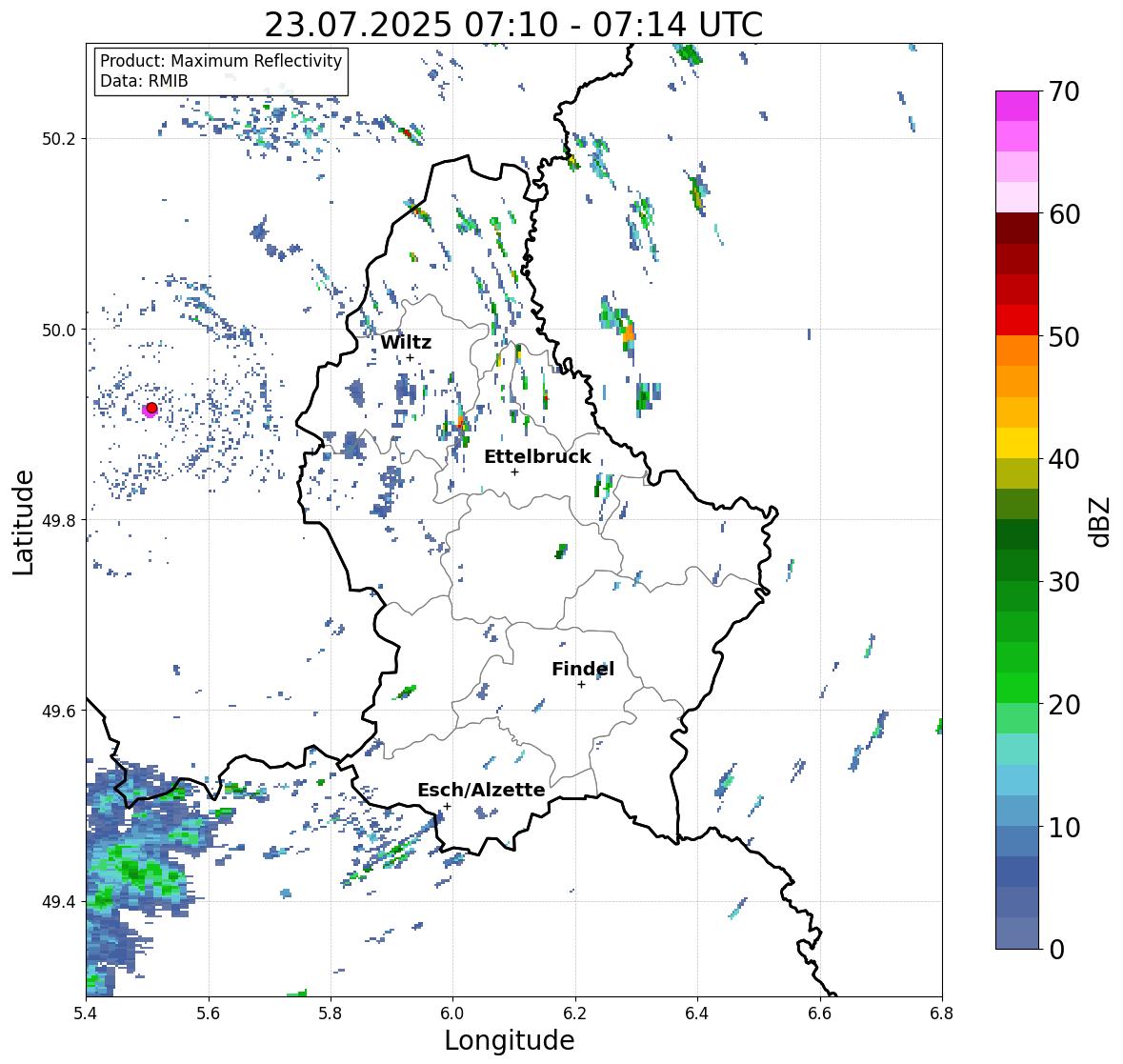
Task: Click the 60 tick on colorbar
Action: pos(1064,214)
